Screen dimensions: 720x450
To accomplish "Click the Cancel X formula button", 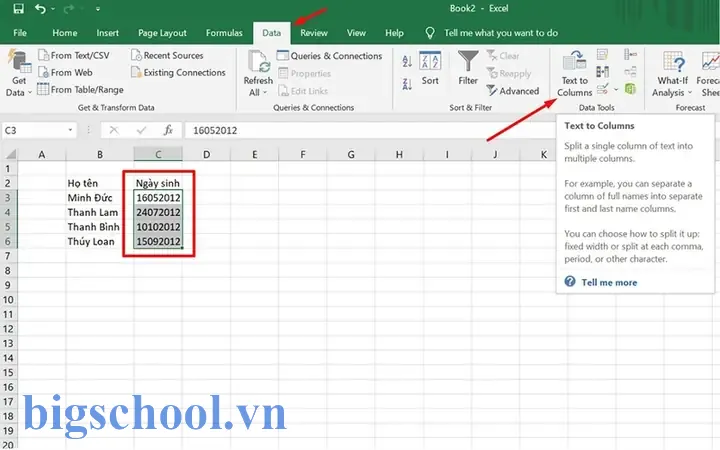I will (x=114, y=130).
